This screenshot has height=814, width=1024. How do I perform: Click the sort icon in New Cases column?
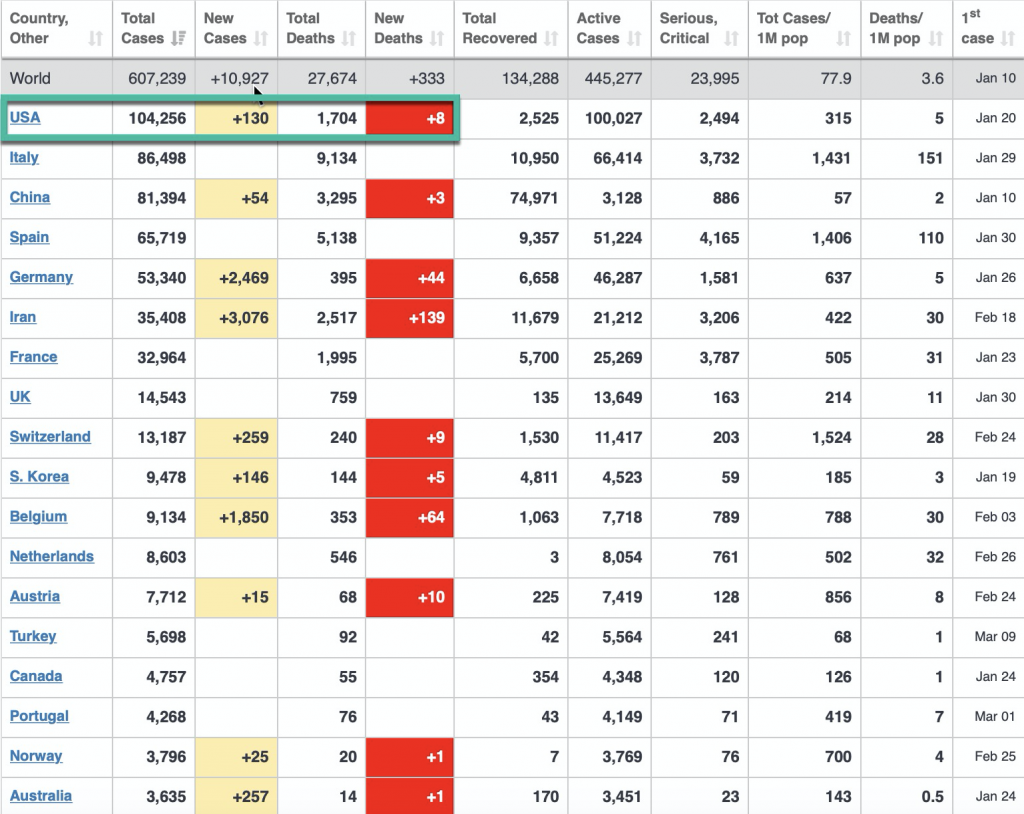coord(260,39)
